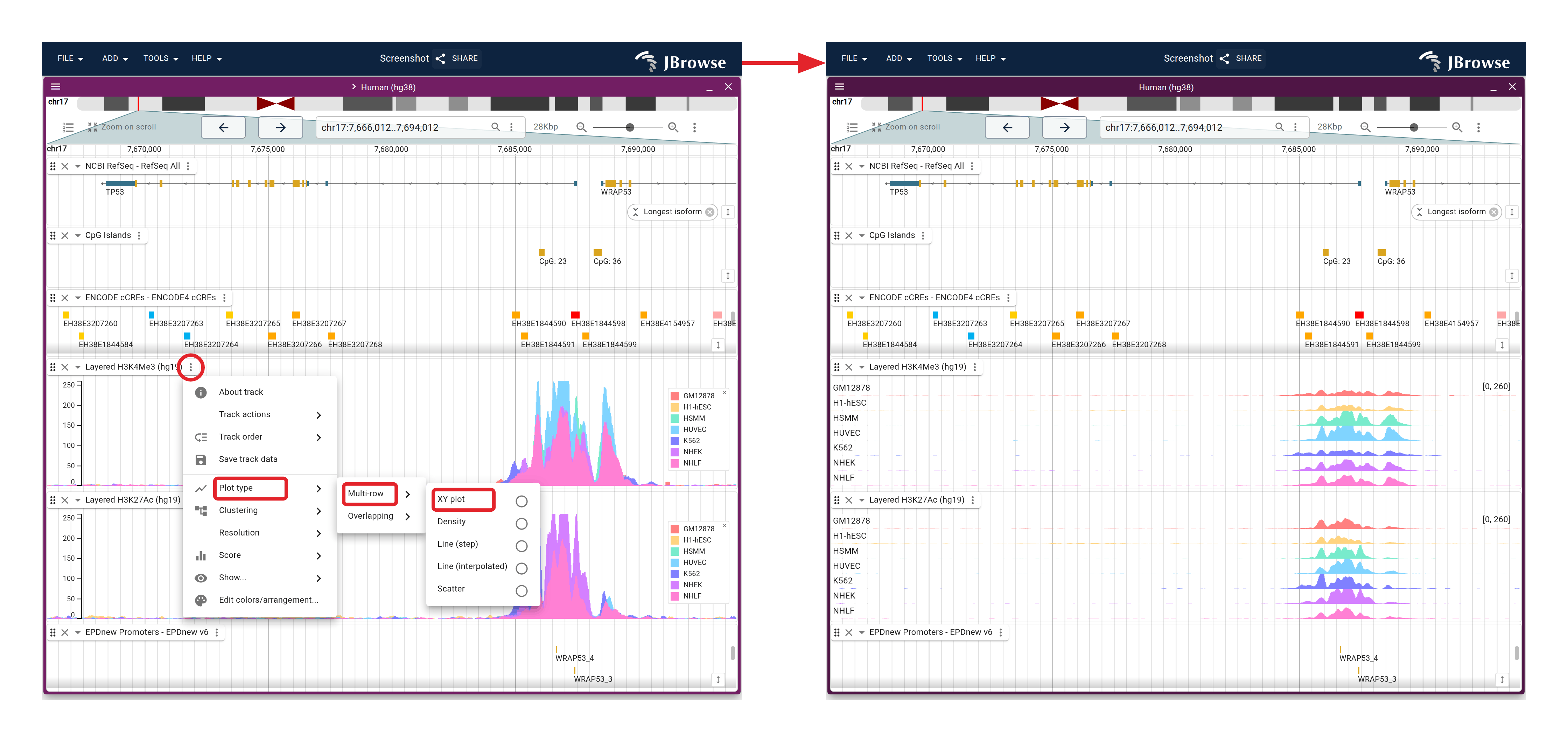Open ENCODE cCREs track kebab menu, left window
Viewport: 1568px width, 742px height.
point(225,297)
